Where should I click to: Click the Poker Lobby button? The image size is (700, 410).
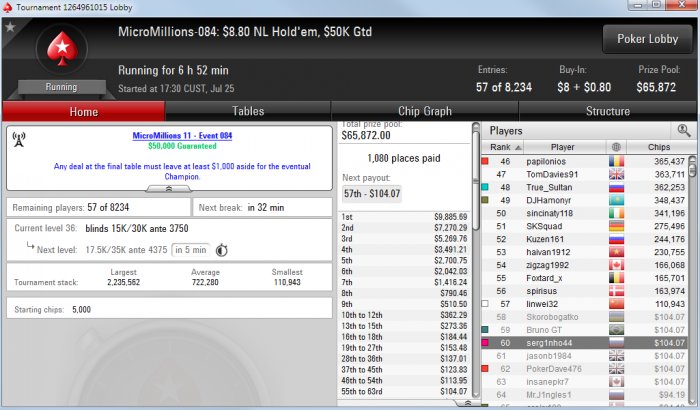point(647,39)
